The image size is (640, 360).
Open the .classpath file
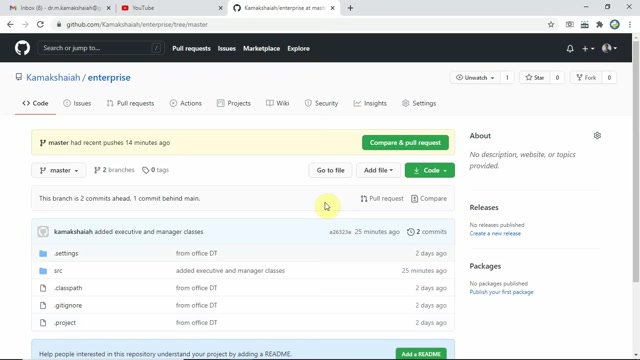(68, 288)
